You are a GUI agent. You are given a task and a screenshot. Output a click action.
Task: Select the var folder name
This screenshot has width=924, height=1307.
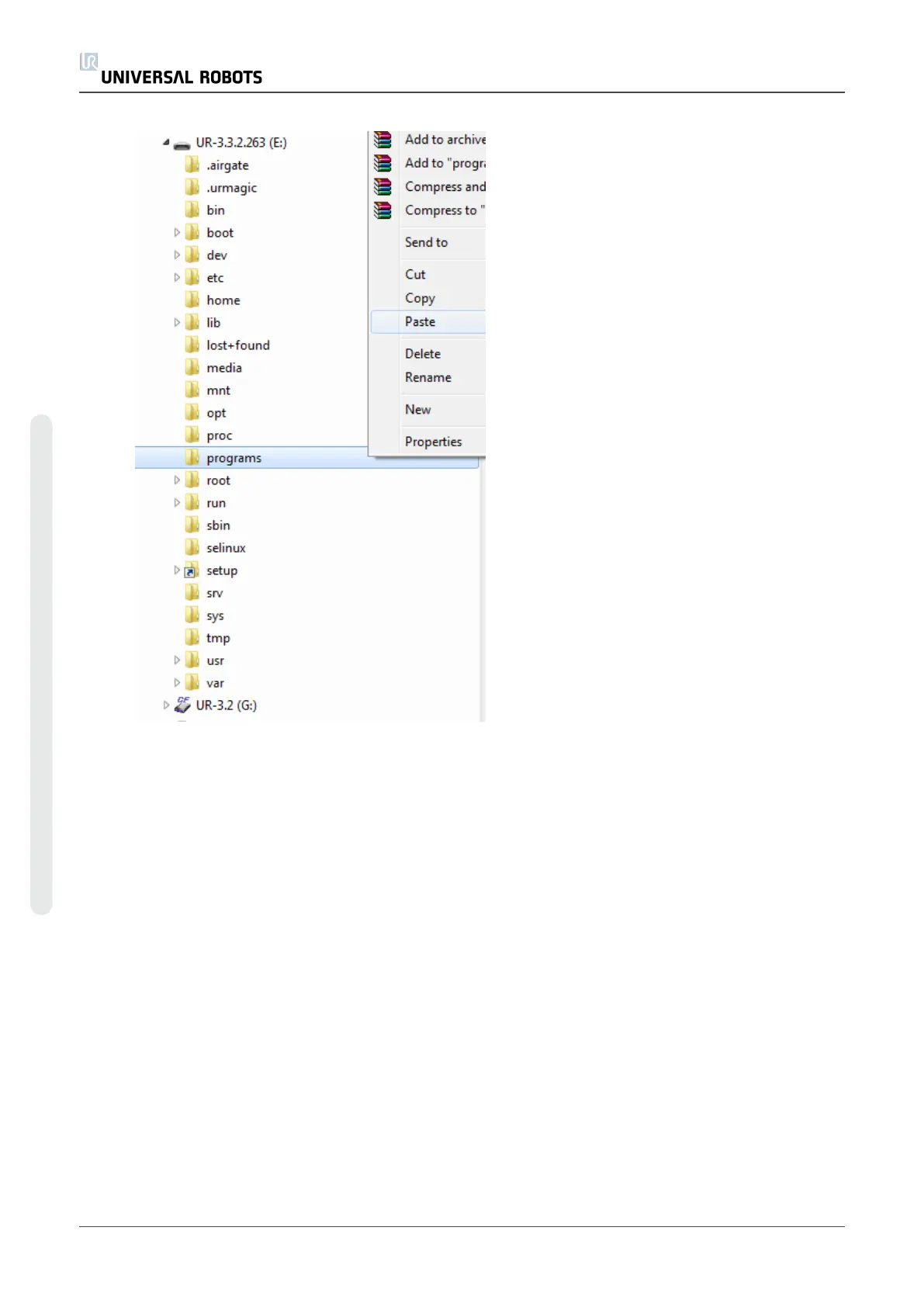click(x=216, y=683)
